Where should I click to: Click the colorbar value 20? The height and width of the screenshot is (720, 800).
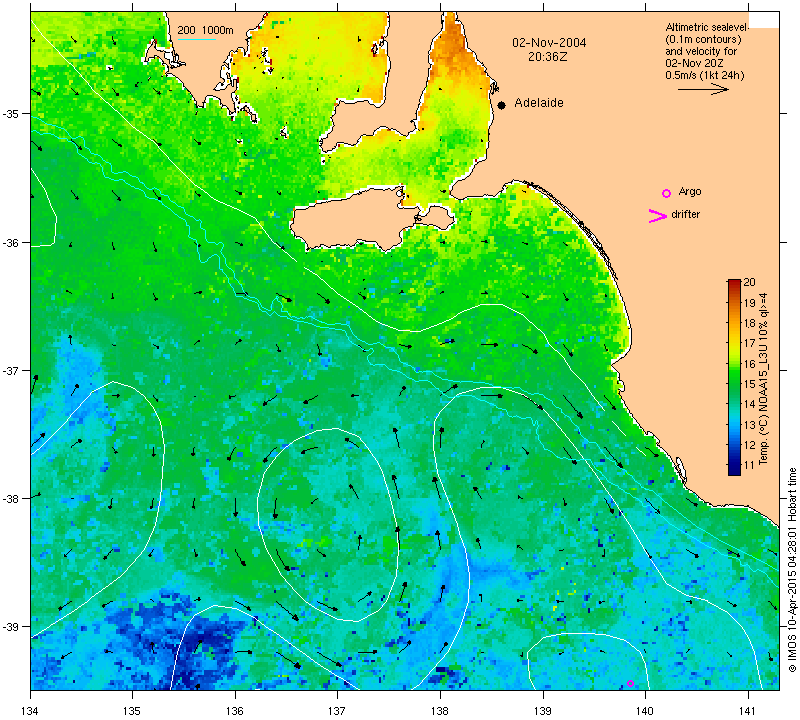pyautogui.click(x=749, y=282)
